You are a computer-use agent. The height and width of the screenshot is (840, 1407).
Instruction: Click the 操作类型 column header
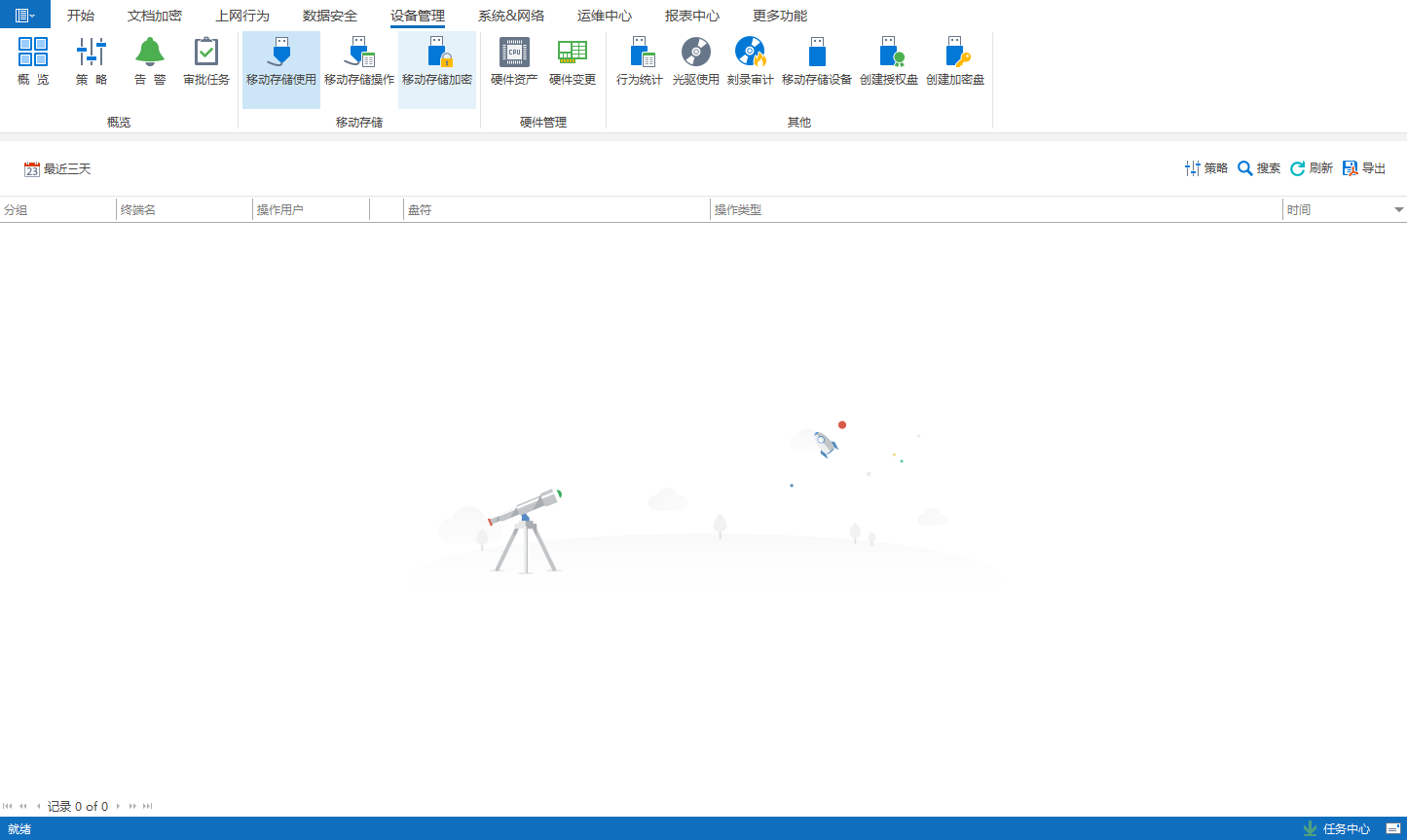[x=996, y=209]
